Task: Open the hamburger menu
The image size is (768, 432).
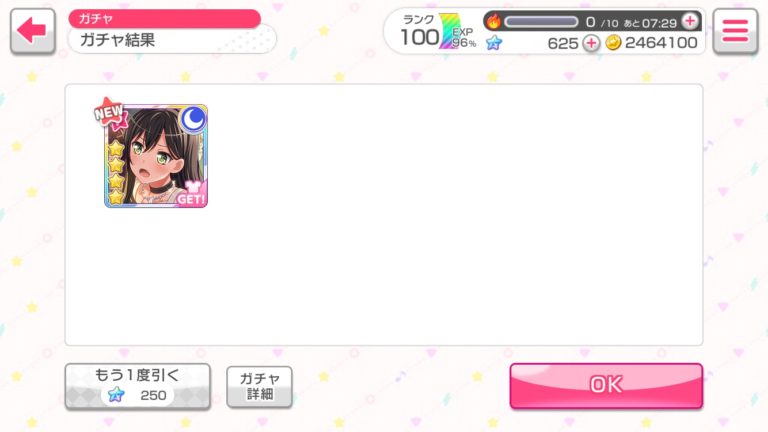Action: pyautogui.click(x=735, y=31)
